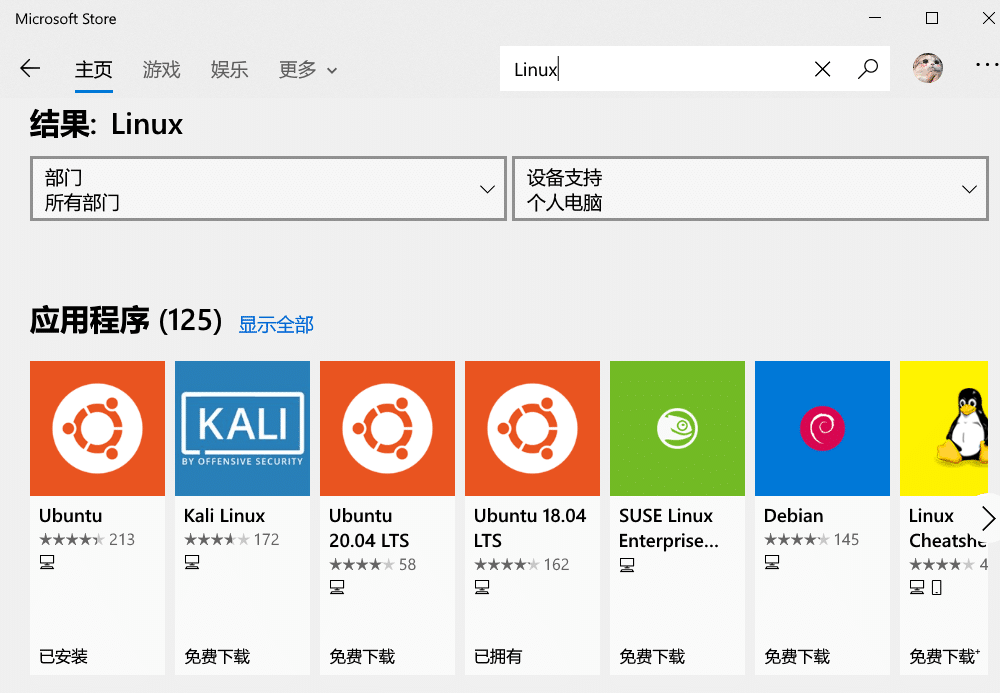This screenshot has height=693, width=1000.
Task: Click the Ubuntu 20.04 rating 58
Action: pos(372,564)
